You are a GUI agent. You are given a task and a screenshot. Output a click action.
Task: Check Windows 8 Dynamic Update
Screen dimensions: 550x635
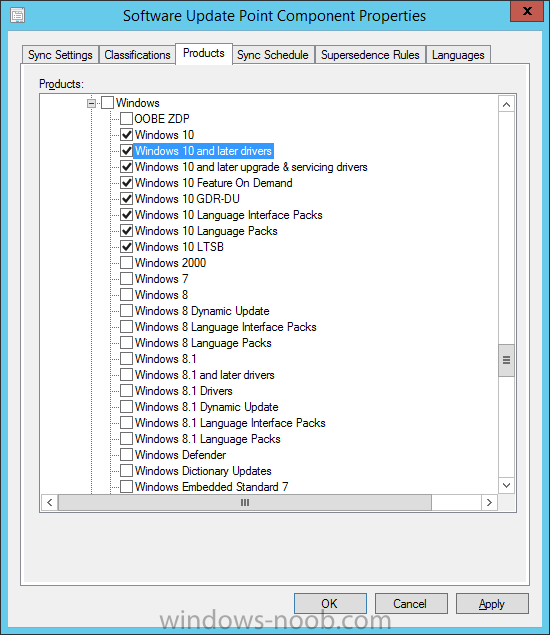(x=126, y=311)
